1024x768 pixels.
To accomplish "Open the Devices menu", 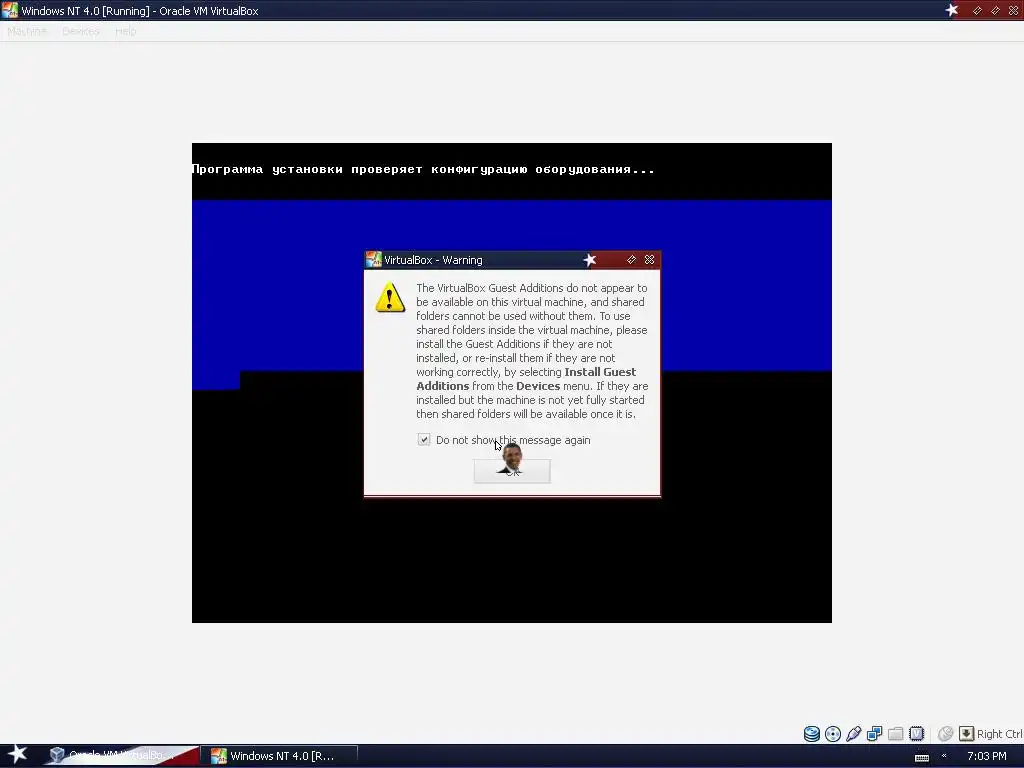I will pos(81,31).
